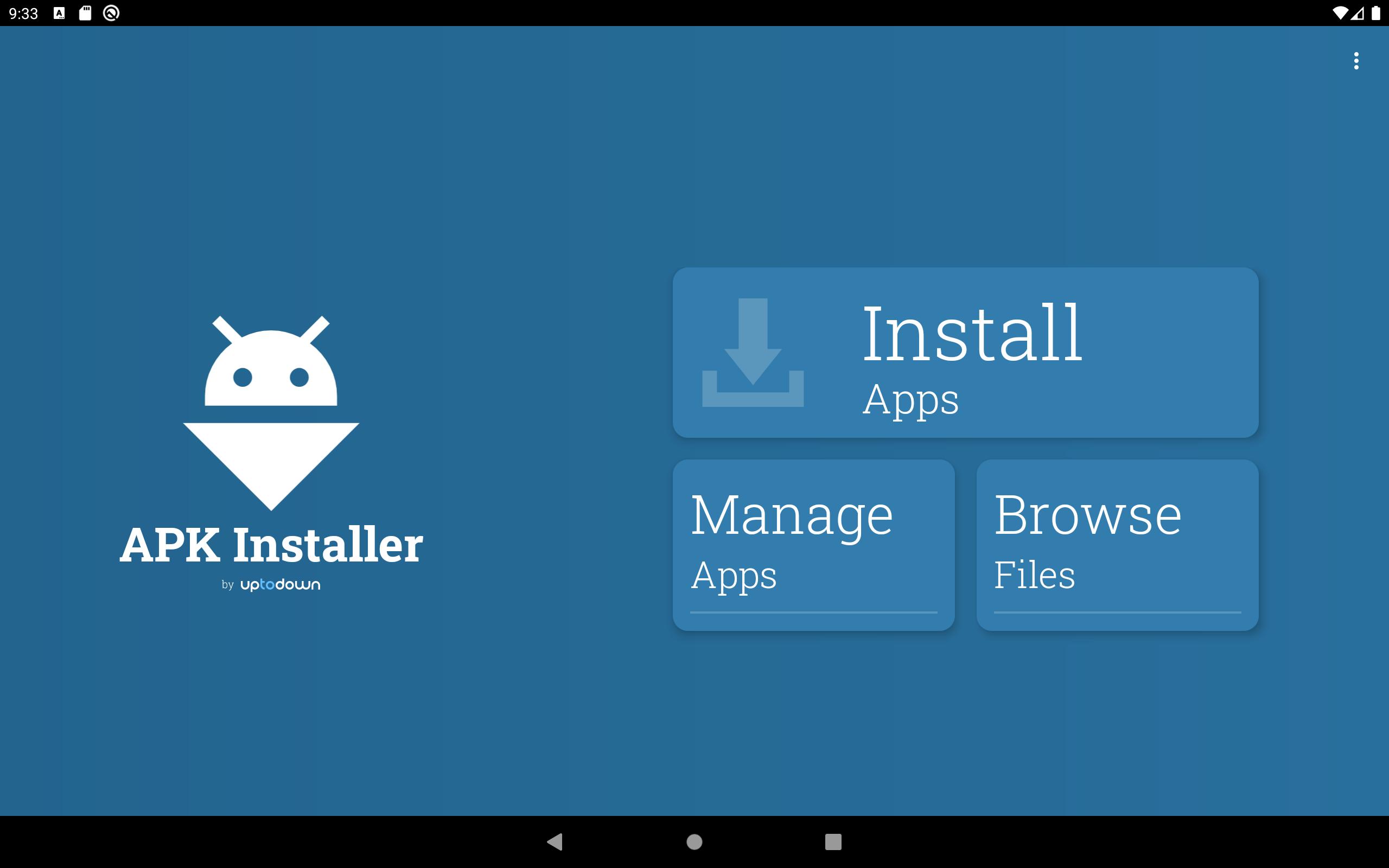Screen dimensions: 1389x868
Task: Tap the Uptodown branding link
Action: click(295, 584)
